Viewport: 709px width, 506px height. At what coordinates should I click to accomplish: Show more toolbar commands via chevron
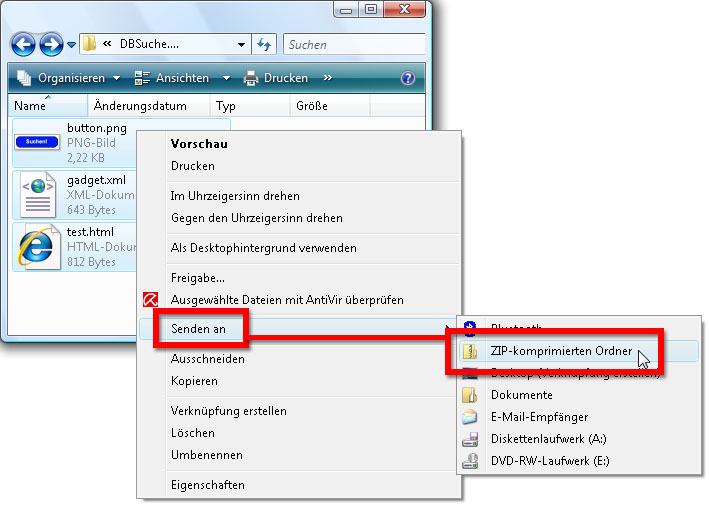point(327,78)
